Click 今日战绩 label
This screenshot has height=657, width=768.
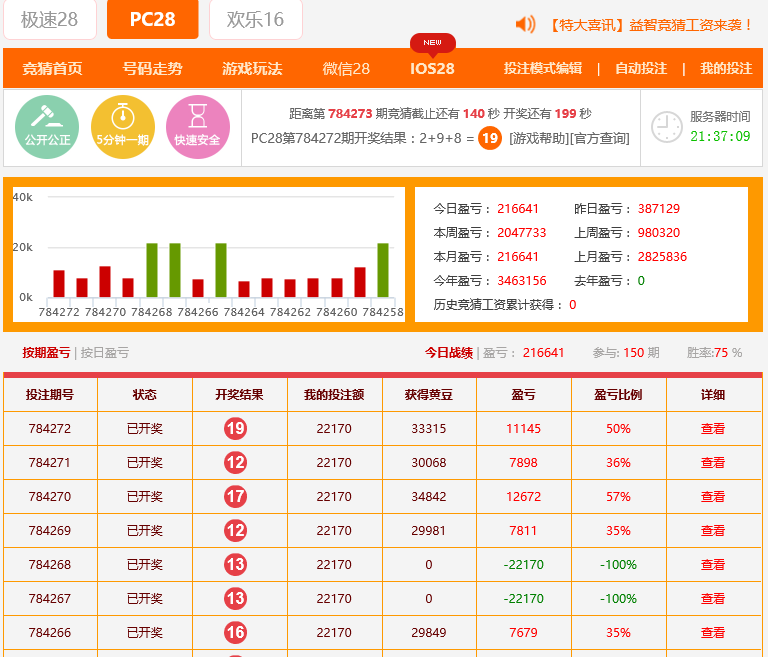(449, 353)
